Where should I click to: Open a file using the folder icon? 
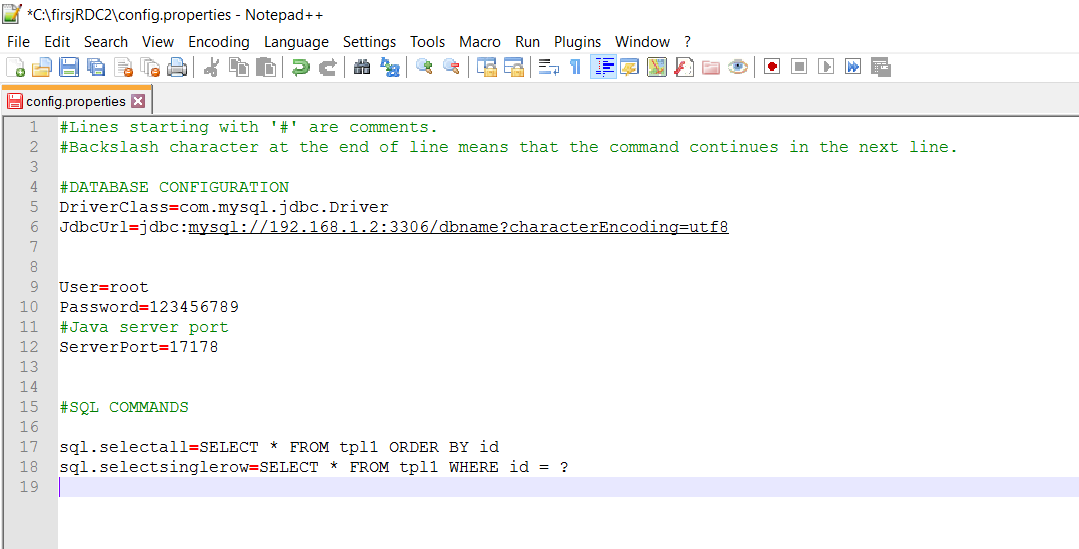coord(42,67)
